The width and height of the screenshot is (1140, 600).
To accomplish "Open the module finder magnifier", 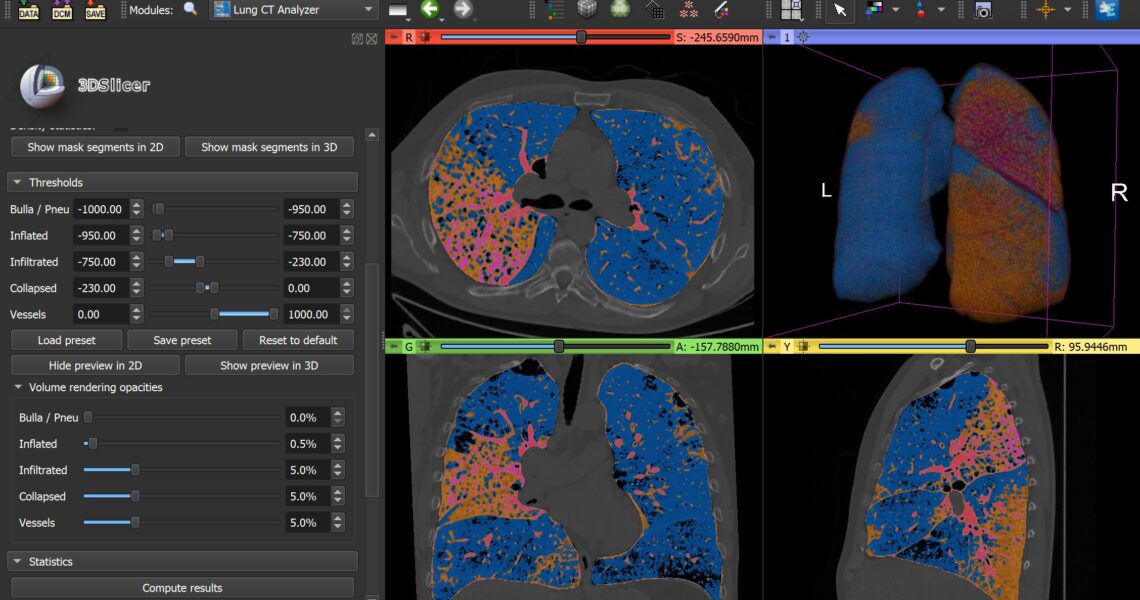I will coord(190,10).
